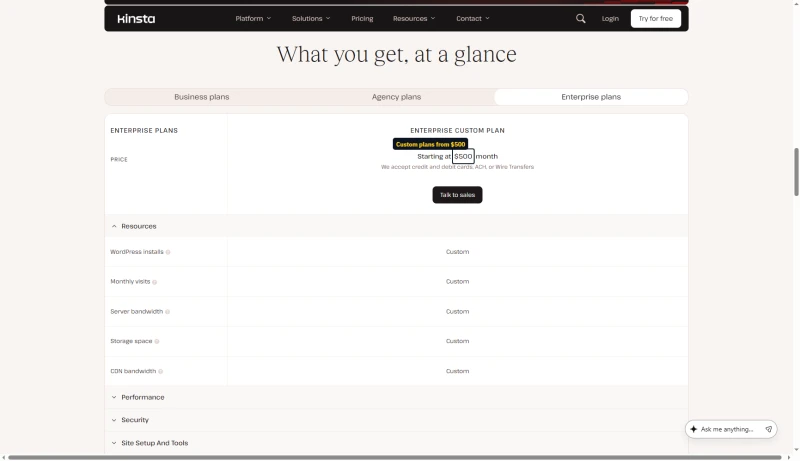This screenshot has height=461, width=800.
Task: Click the PRICE row label
Action: pos(119,160)
